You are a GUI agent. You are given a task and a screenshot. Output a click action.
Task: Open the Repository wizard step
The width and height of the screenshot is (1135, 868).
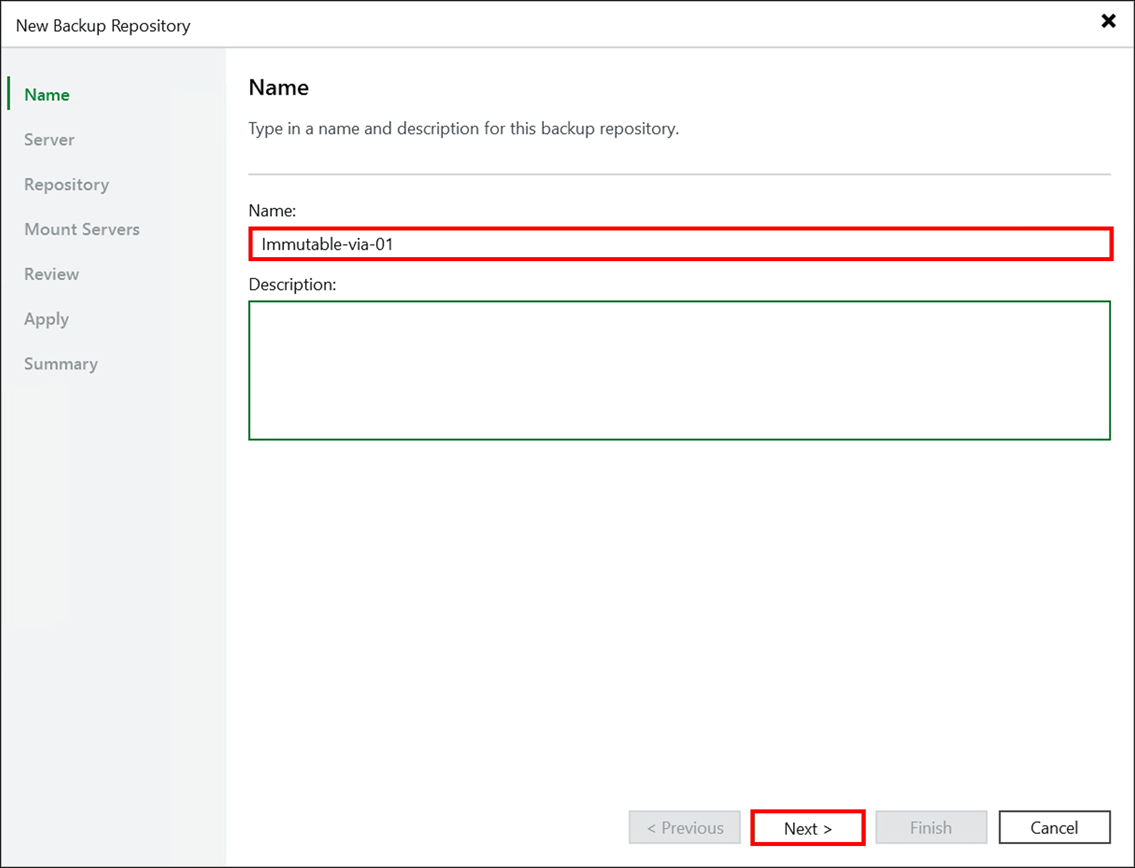(66, 184)
